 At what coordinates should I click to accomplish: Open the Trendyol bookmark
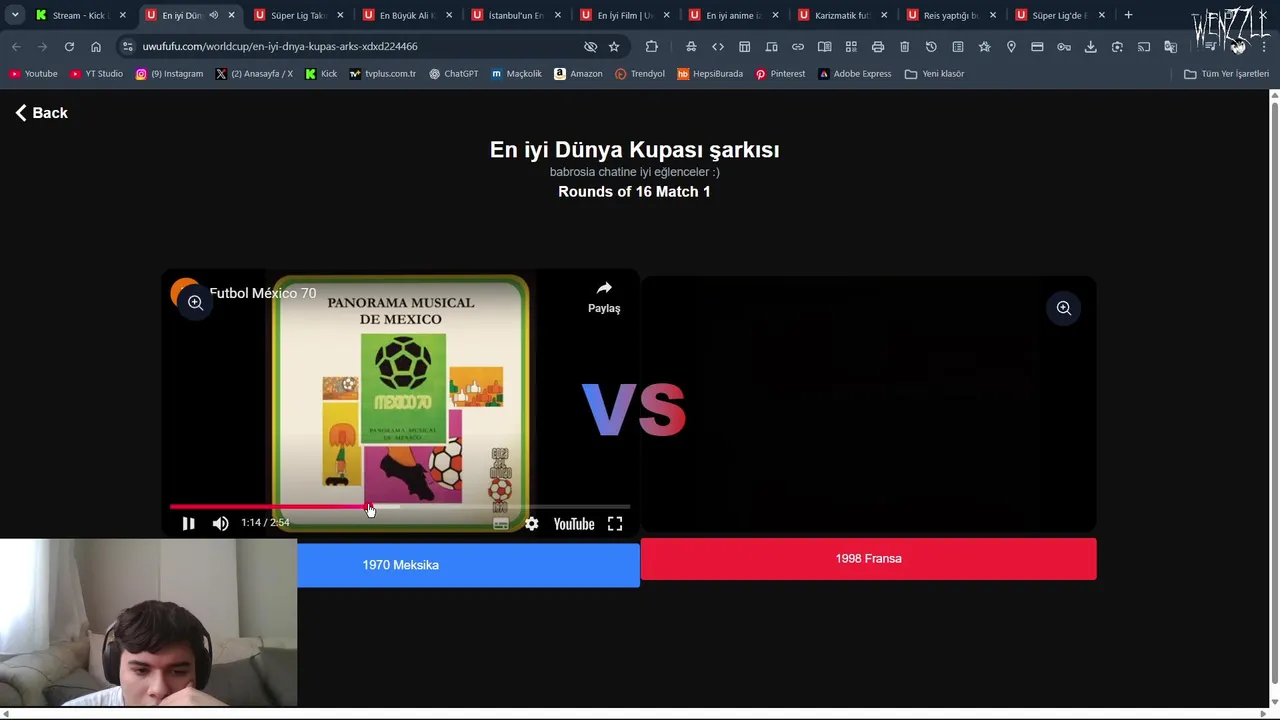click(x=640, y=73)
